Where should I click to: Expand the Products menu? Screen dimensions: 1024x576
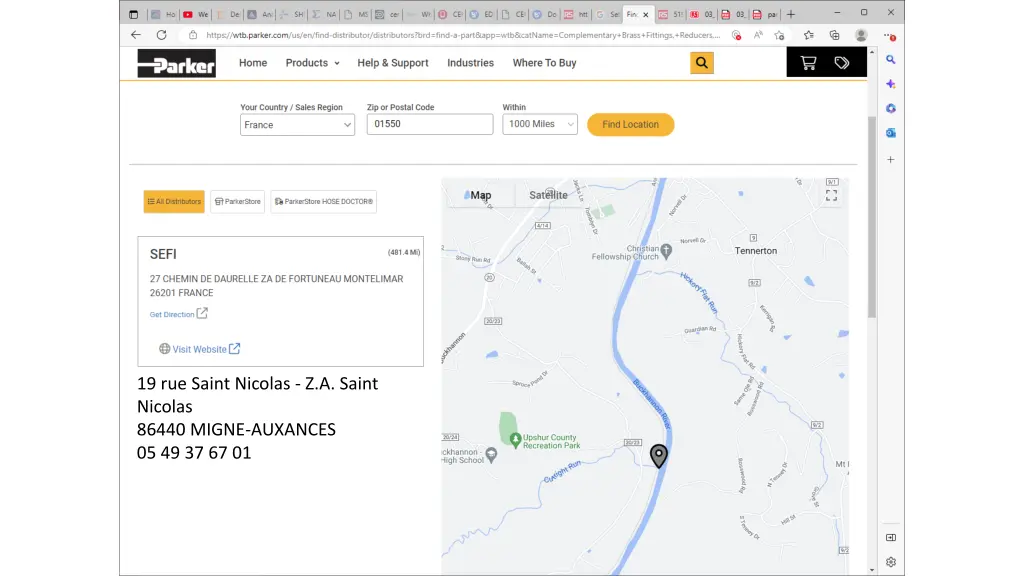pyautogui.click(x=312, y=63)
